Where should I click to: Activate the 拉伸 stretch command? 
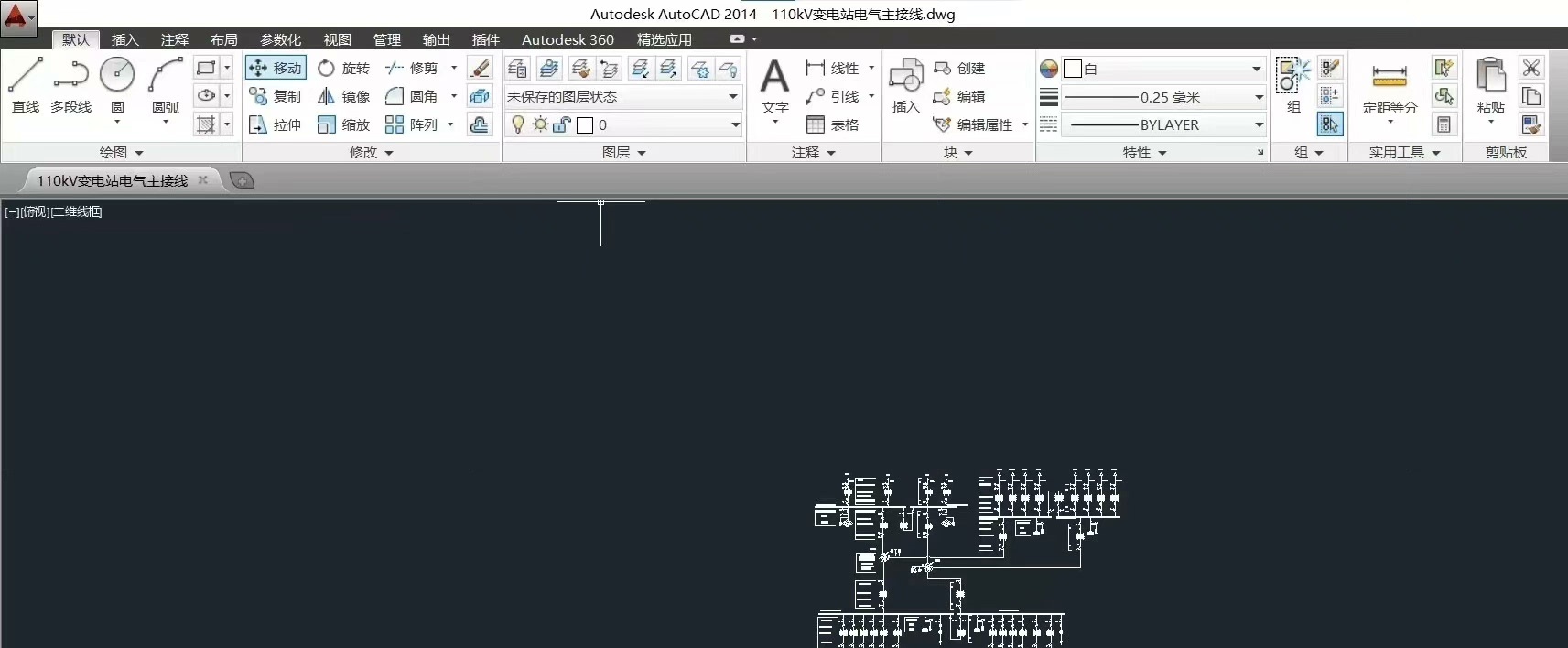pyautogui.click(x=276, y=124)
